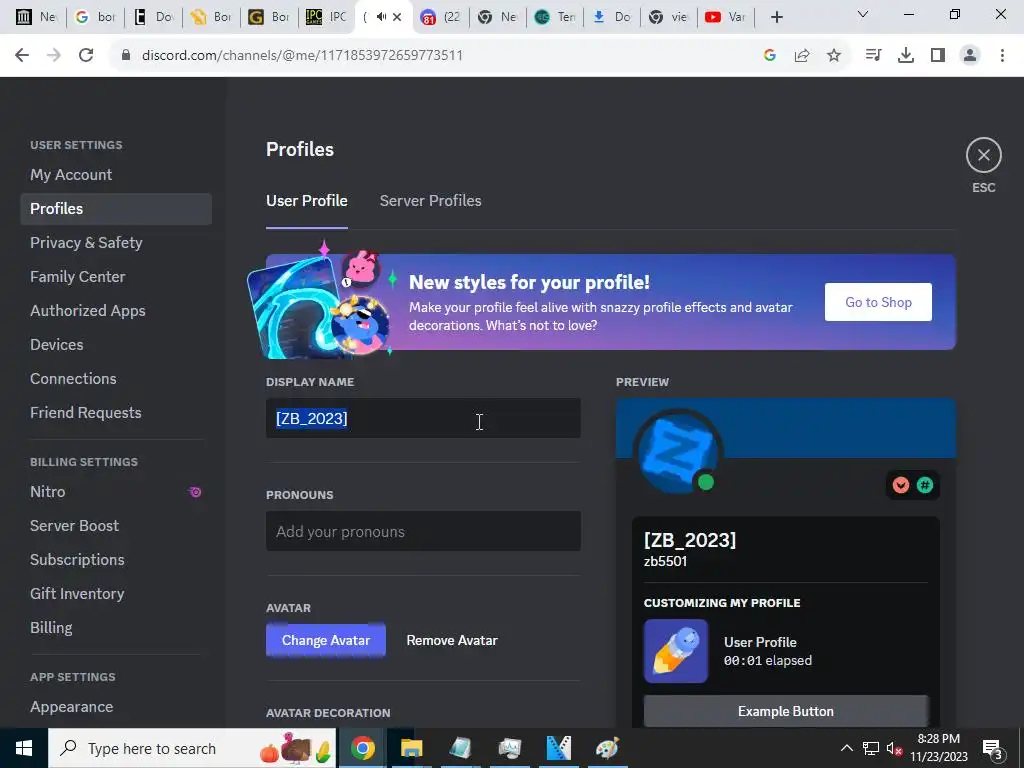Open Billing settings
This screenshot has width=1024, height=768.
(x=116, y=627)
